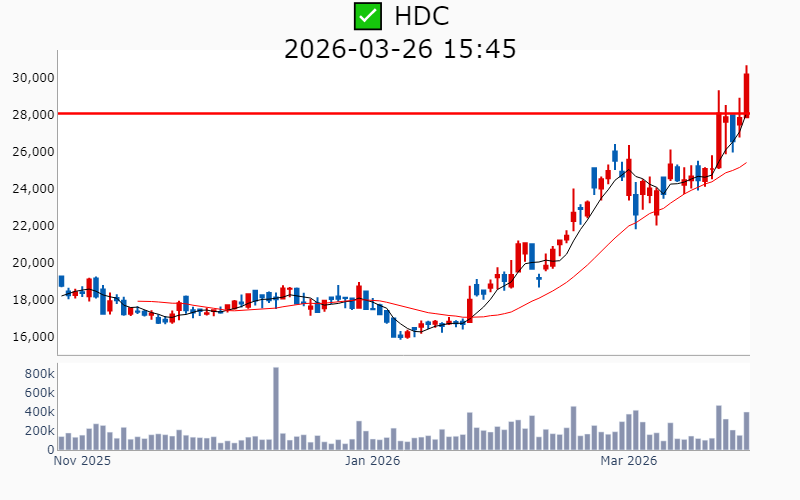Click the green checkmark icon beside HDC
This screenshot has width=800, height=500.
tap(368, 16)
